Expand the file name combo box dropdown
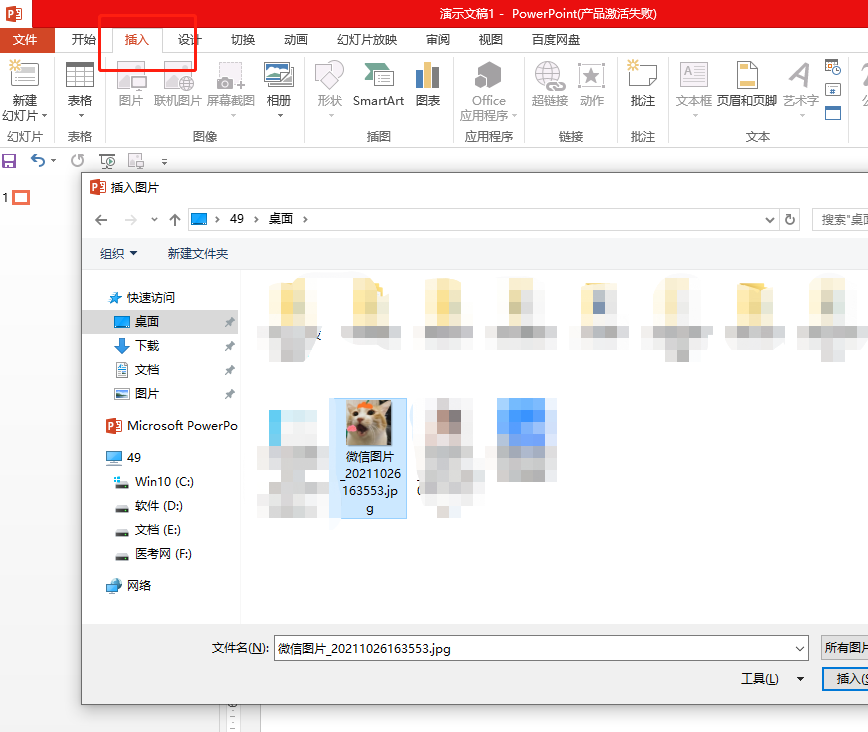 (x=799, y=648)
